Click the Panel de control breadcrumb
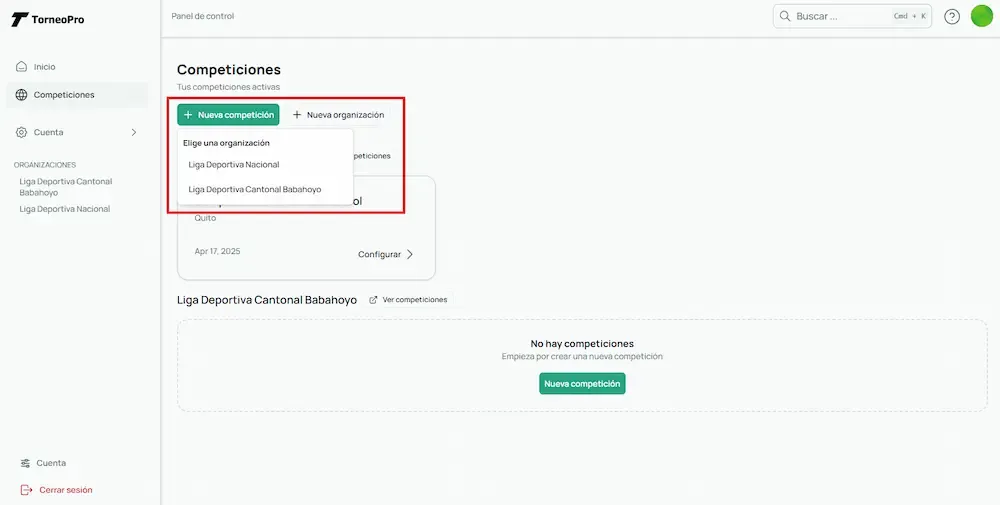Viewport: 1000px width, 505px height. (x=203, y=16)
